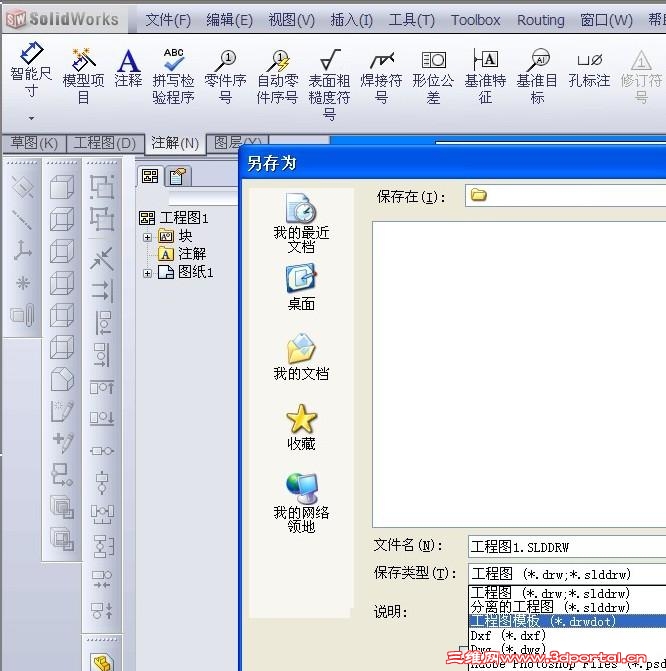
Task: Select the 注解 folder in tree
Action: click(x=182, y=254)
